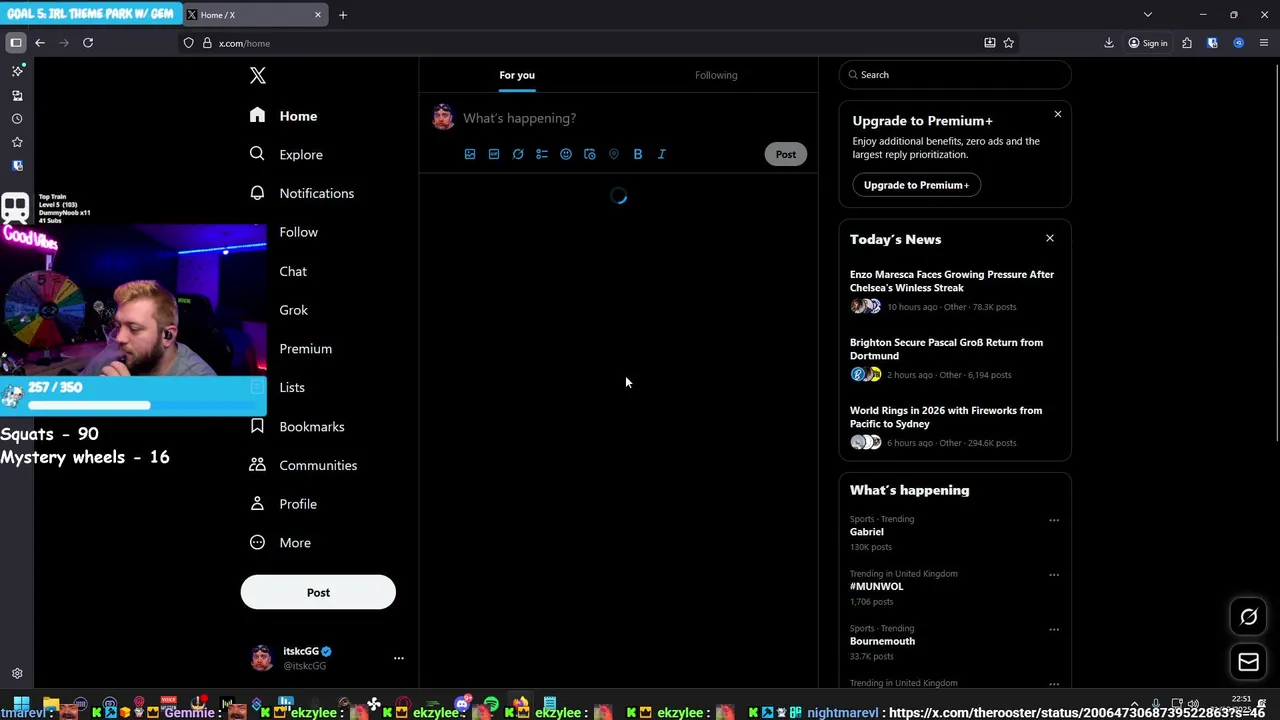The height and width of the screenshot is (720, 1280).
Task: Click Firefox Sign in button
Action: coord(1147,43)
